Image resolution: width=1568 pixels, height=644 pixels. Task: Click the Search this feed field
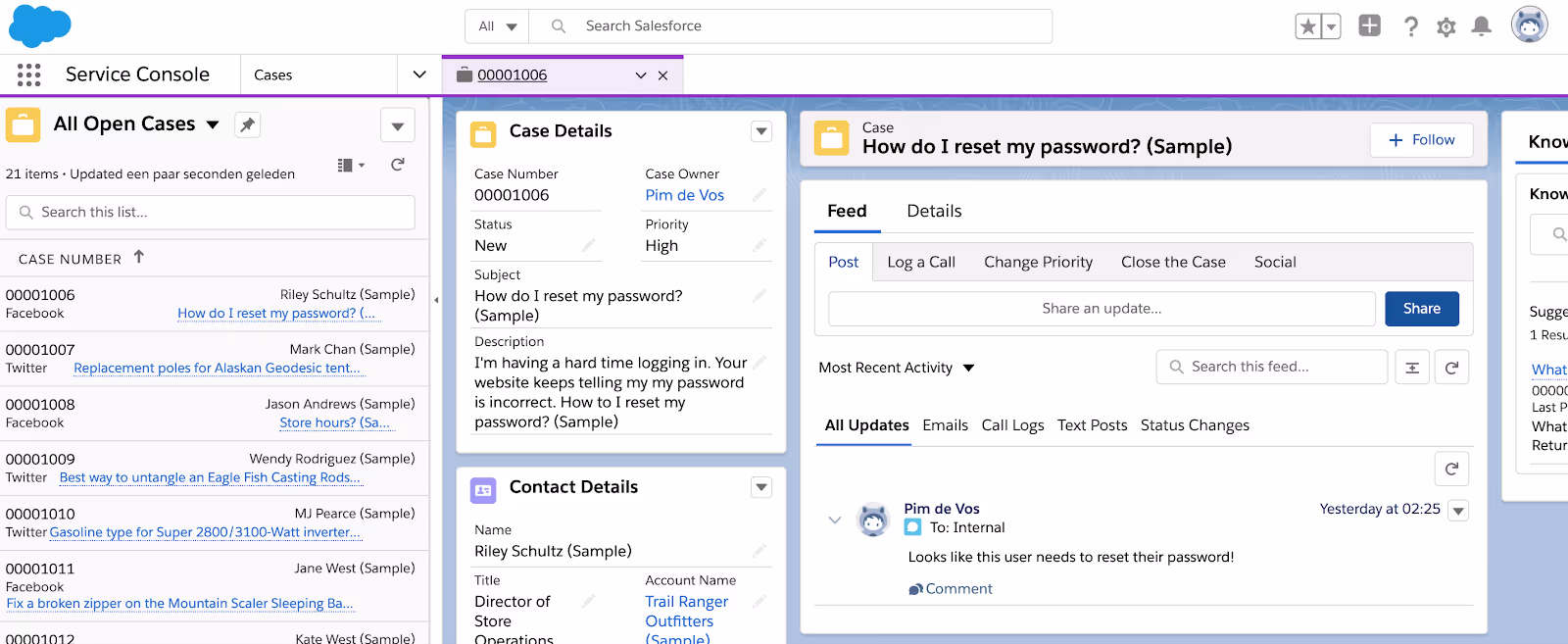(1272, 367)
